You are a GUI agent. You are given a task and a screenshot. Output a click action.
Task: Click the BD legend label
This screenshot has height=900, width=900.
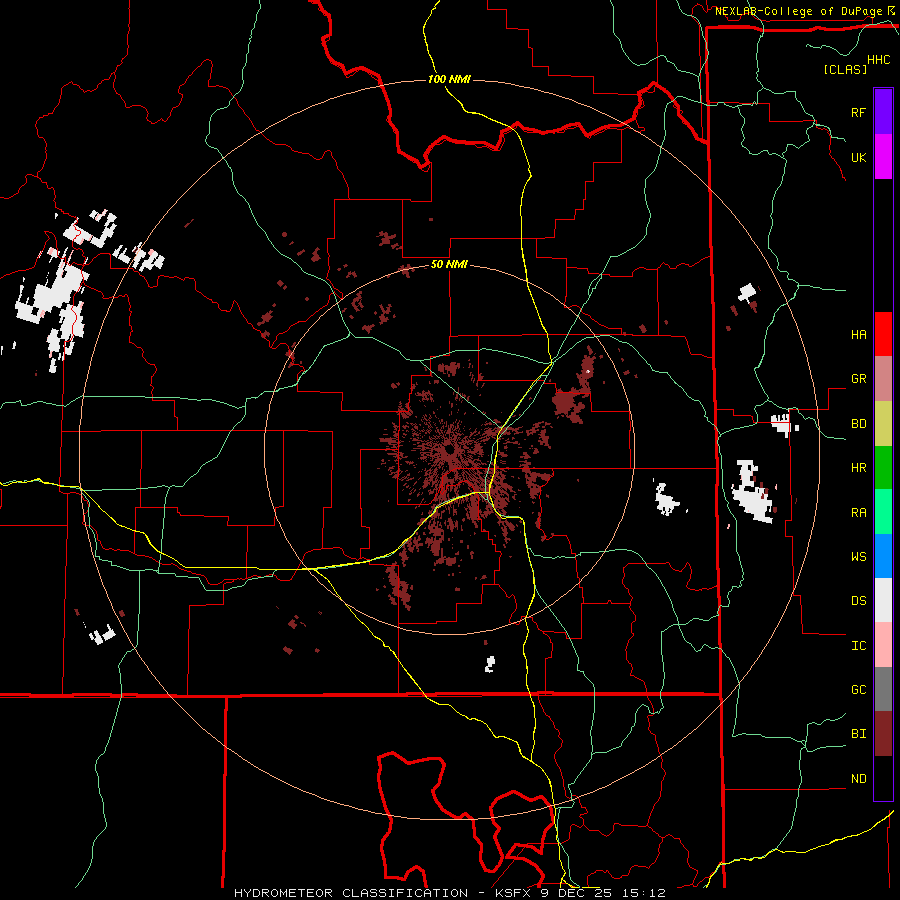[858, 424]
